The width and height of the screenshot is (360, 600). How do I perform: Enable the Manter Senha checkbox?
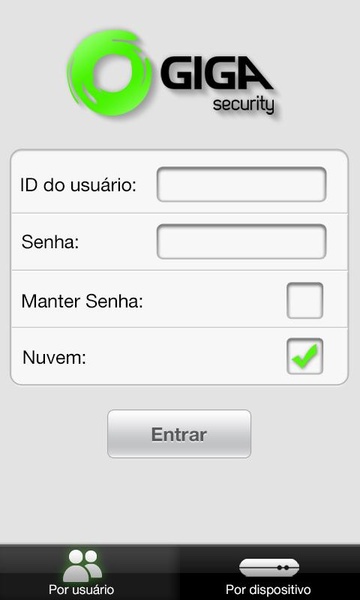(305, 300)
